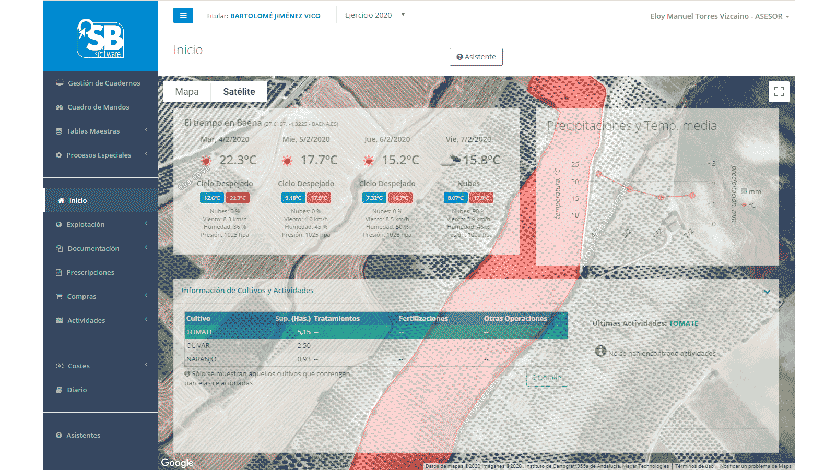Switch map view to Mapa
The width and height of the screenshot is (836, 470).
click(x=187, y=91)
